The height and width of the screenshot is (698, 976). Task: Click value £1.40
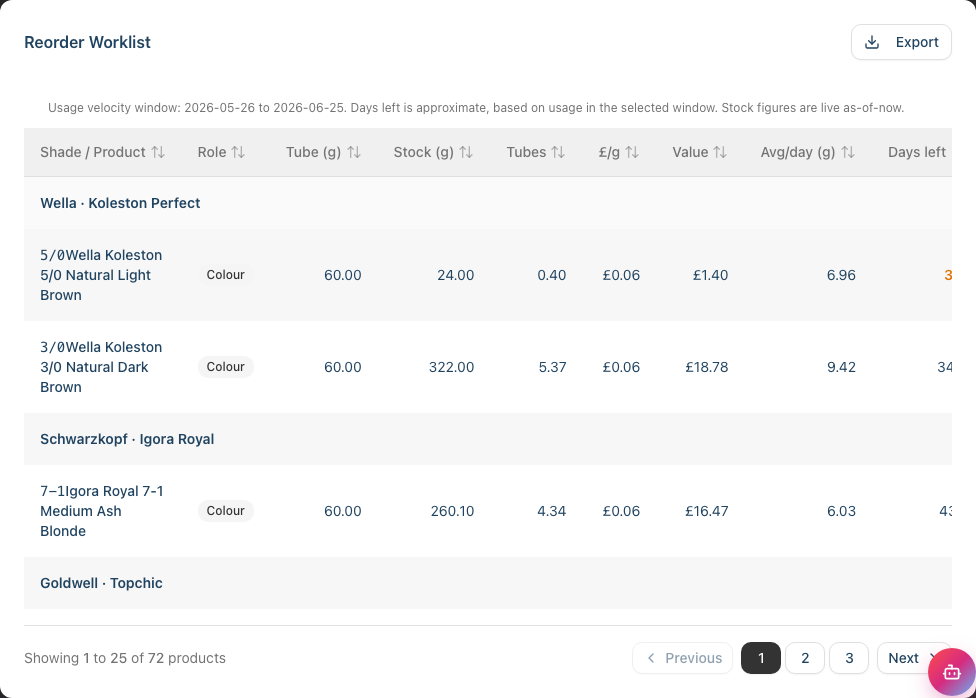pyautogui.click(x=710, y=275)
